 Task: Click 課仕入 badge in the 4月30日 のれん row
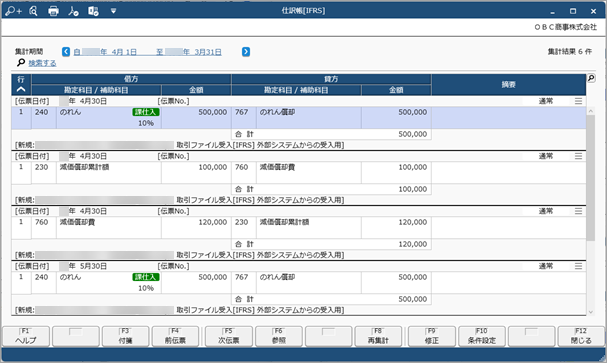coord(146,112)
